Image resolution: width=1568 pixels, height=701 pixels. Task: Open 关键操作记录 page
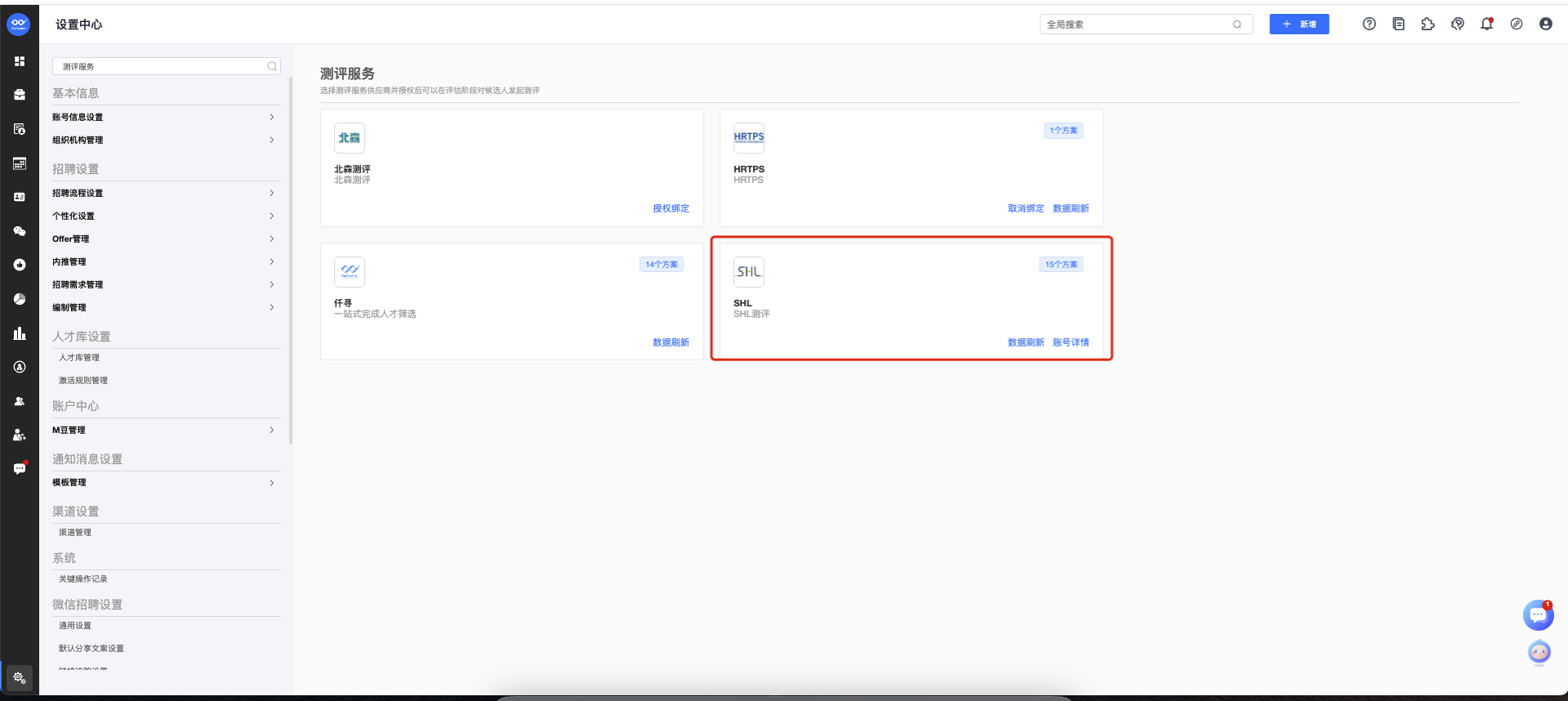(83, 578)
